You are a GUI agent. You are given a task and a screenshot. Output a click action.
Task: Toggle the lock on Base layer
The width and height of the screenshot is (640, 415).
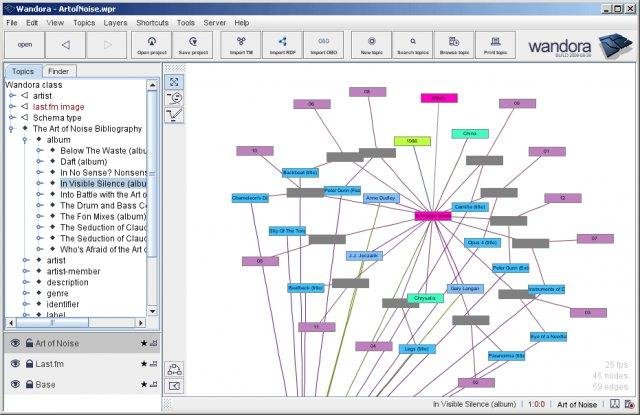29,384
